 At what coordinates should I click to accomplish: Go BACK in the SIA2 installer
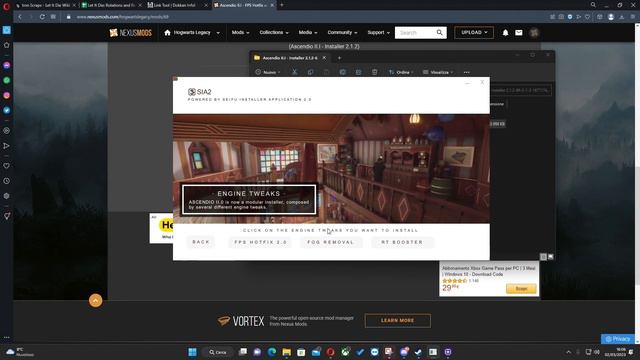coord(201,242)
